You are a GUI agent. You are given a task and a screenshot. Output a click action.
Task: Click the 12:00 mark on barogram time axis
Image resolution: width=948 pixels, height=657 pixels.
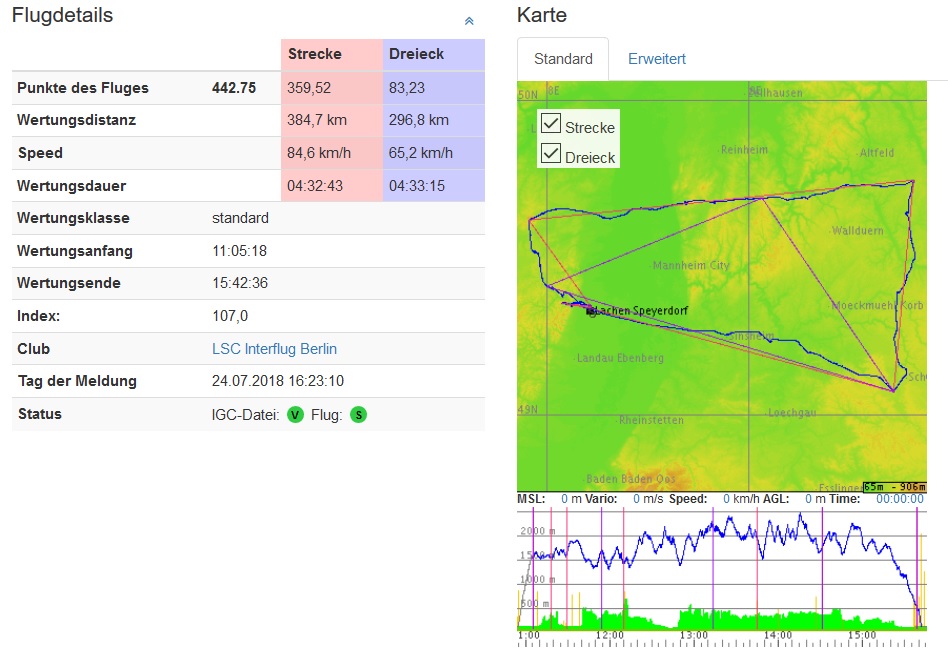click(609, 635)
